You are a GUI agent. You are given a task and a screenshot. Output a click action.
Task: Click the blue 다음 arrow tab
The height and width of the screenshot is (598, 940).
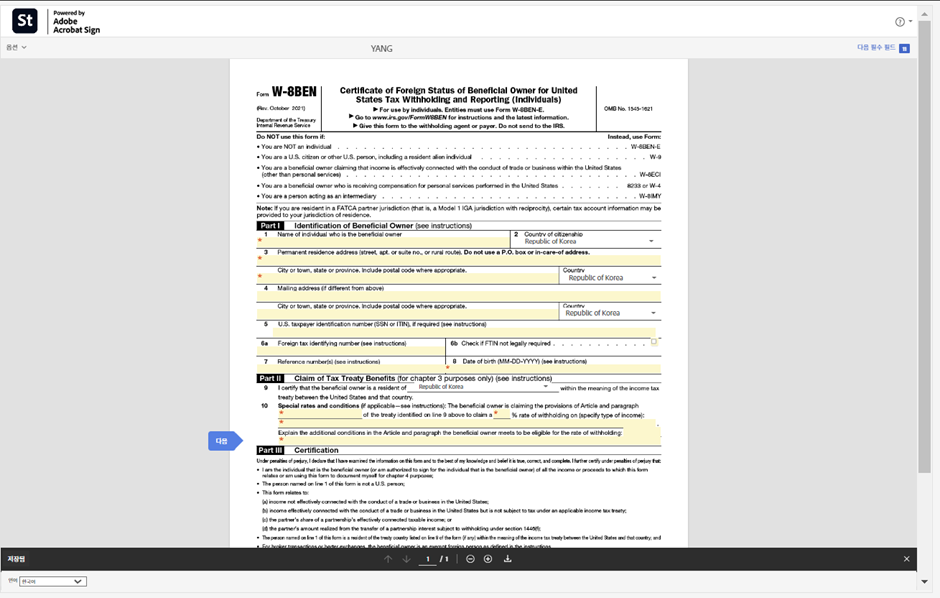pyautogui.click(x=225, y=441)
